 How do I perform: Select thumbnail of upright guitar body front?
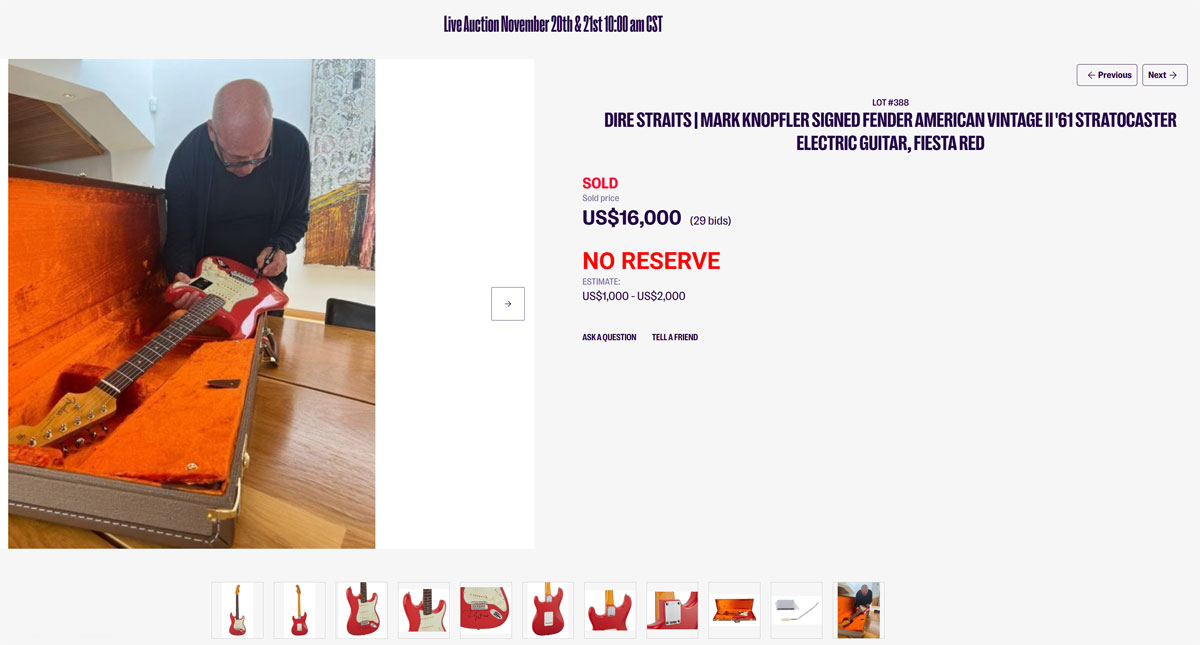(361, 610)
